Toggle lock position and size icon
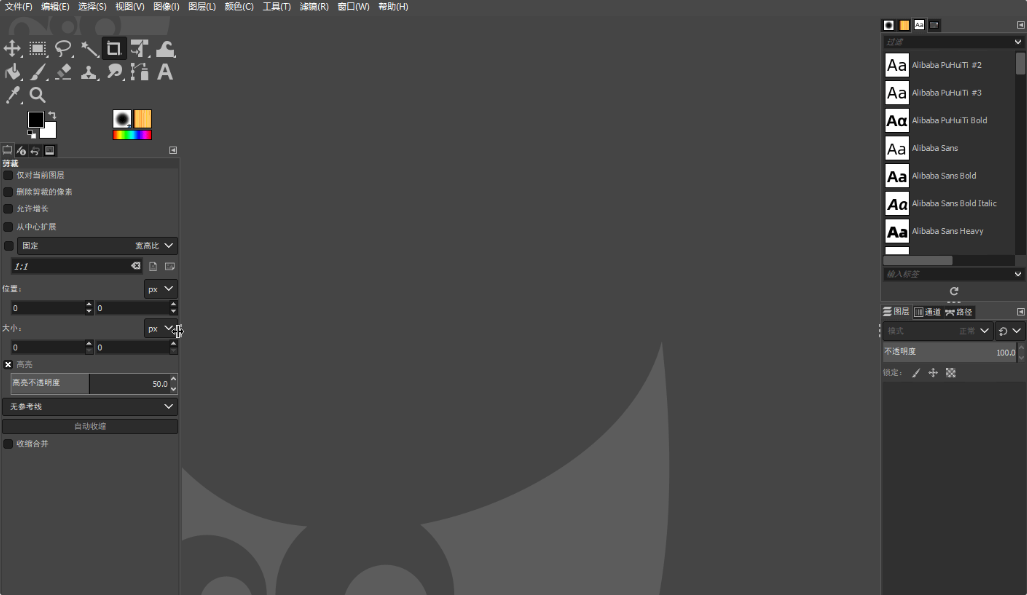Image resolution: width=1027 pixels, height=595 pixels. pos(933,373)
